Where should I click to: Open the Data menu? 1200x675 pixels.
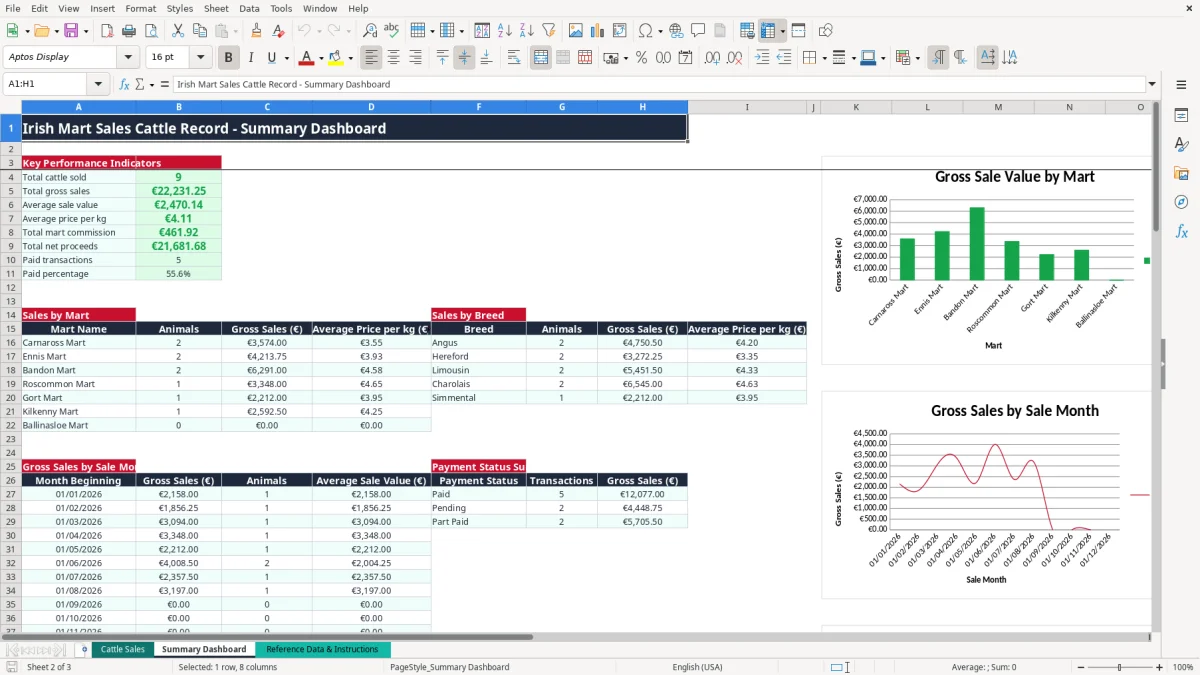click(249, 8)
